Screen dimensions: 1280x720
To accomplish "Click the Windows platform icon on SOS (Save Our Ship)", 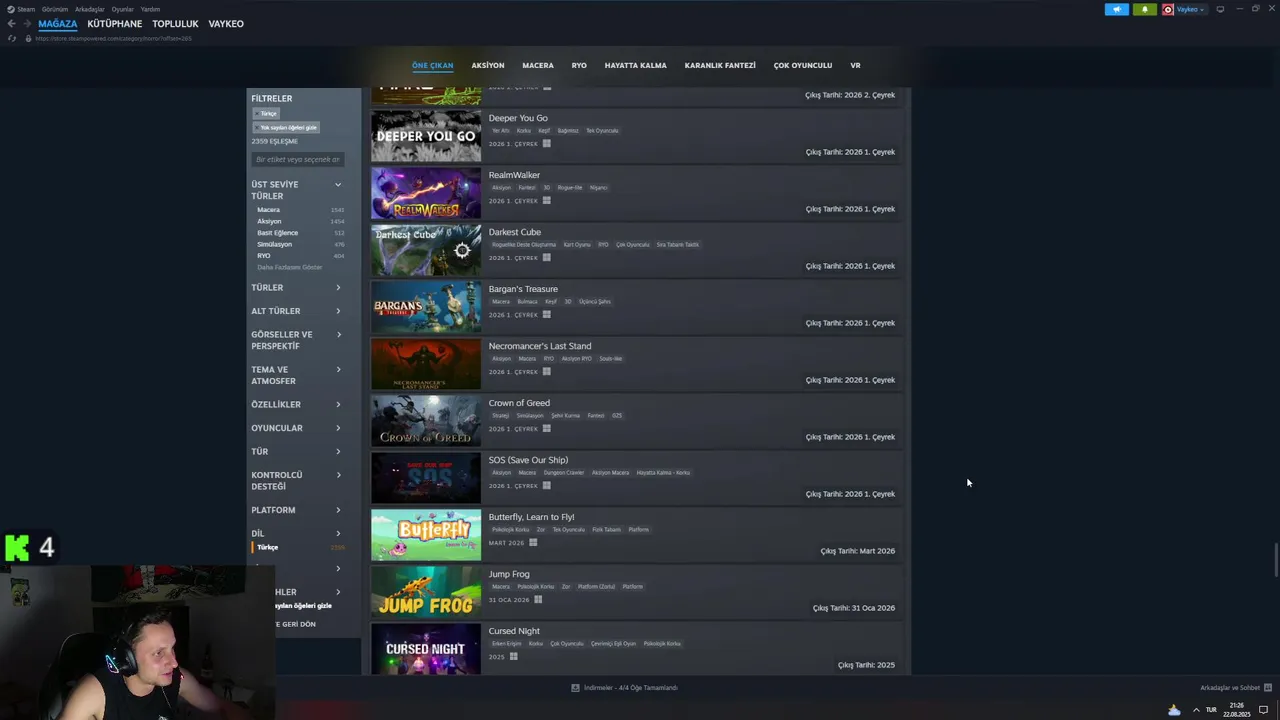I will point(546,486).
